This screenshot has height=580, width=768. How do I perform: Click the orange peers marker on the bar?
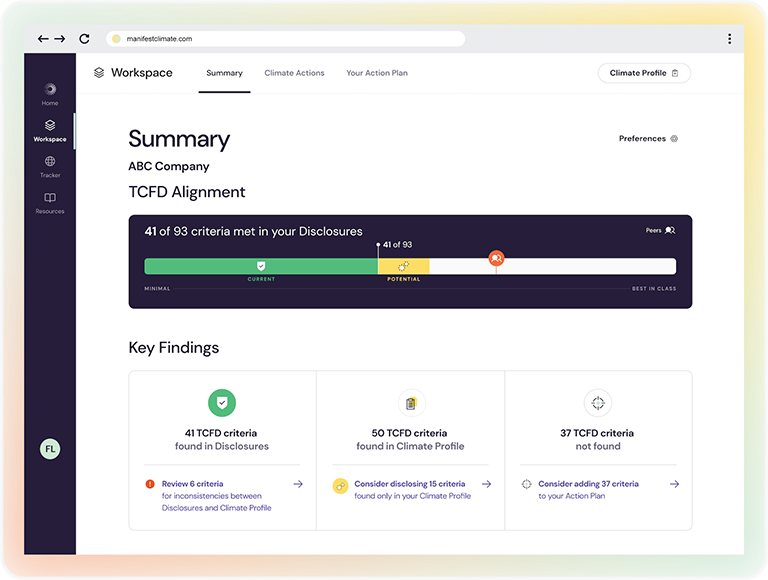pyautogui.click(x=496, y=258)
